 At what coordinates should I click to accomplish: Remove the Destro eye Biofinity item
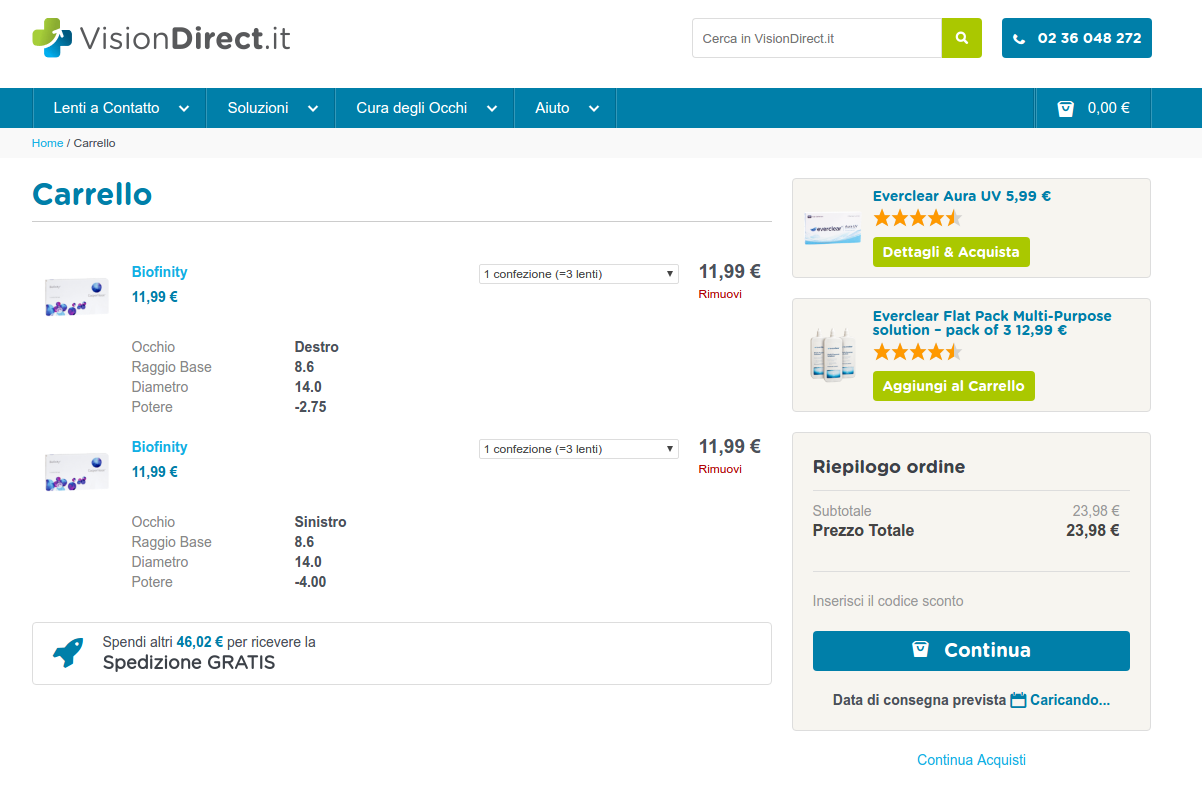720,294
